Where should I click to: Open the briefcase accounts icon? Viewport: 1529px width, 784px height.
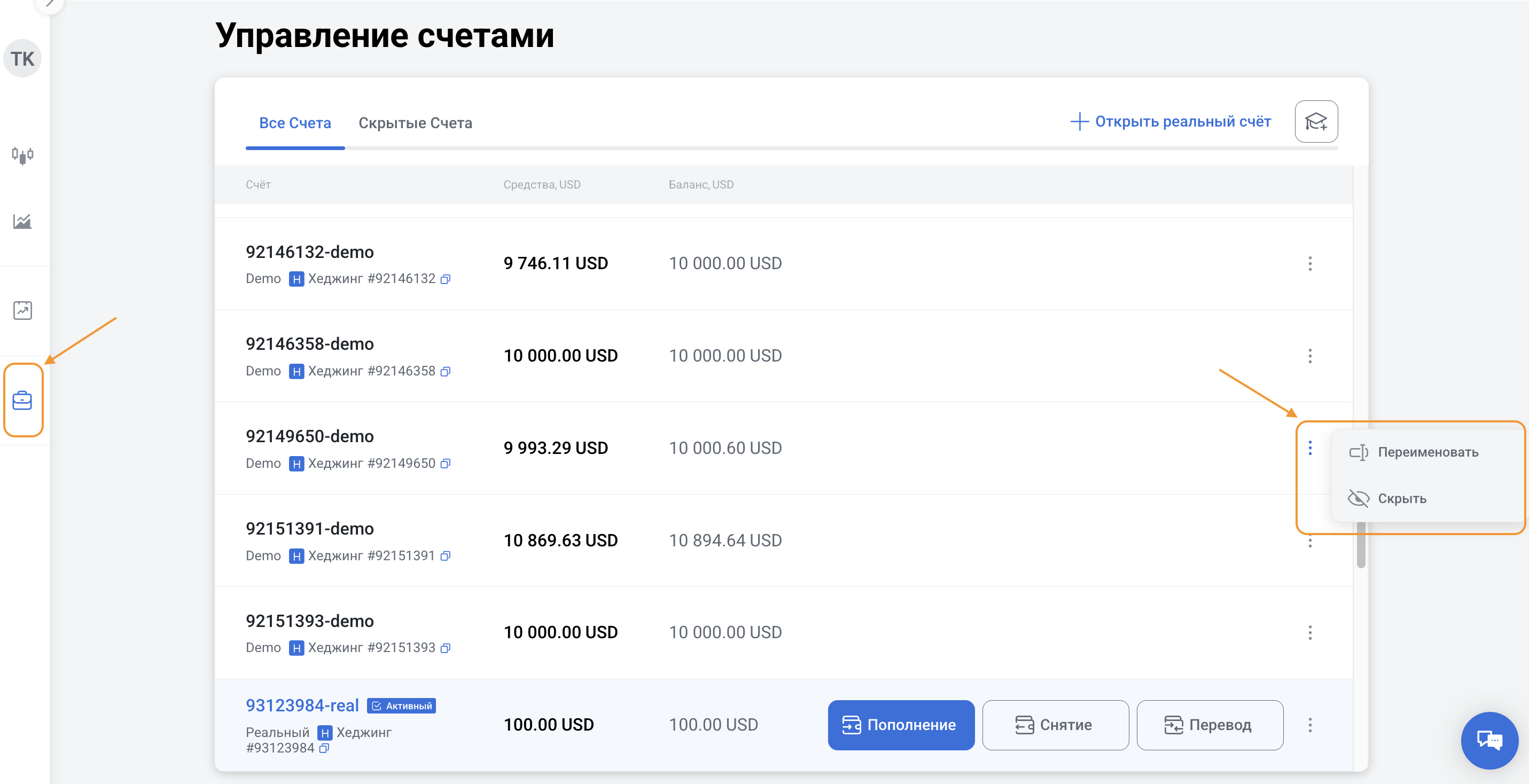click(22, 401)
